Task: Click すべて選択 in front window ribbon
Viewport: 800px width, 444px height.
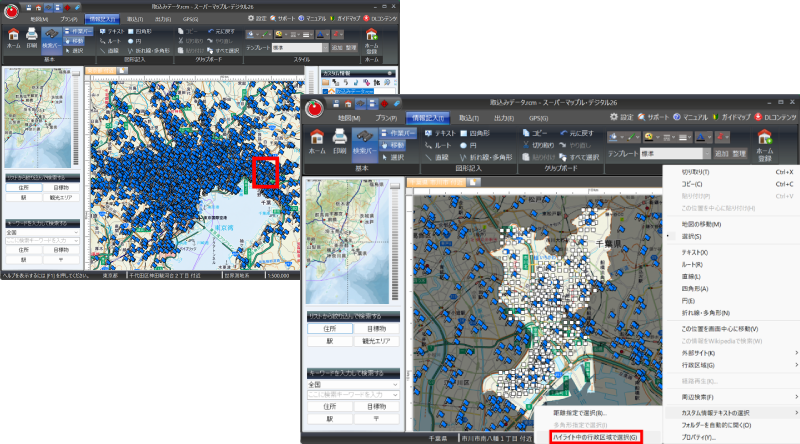Action: coord(579,158)
